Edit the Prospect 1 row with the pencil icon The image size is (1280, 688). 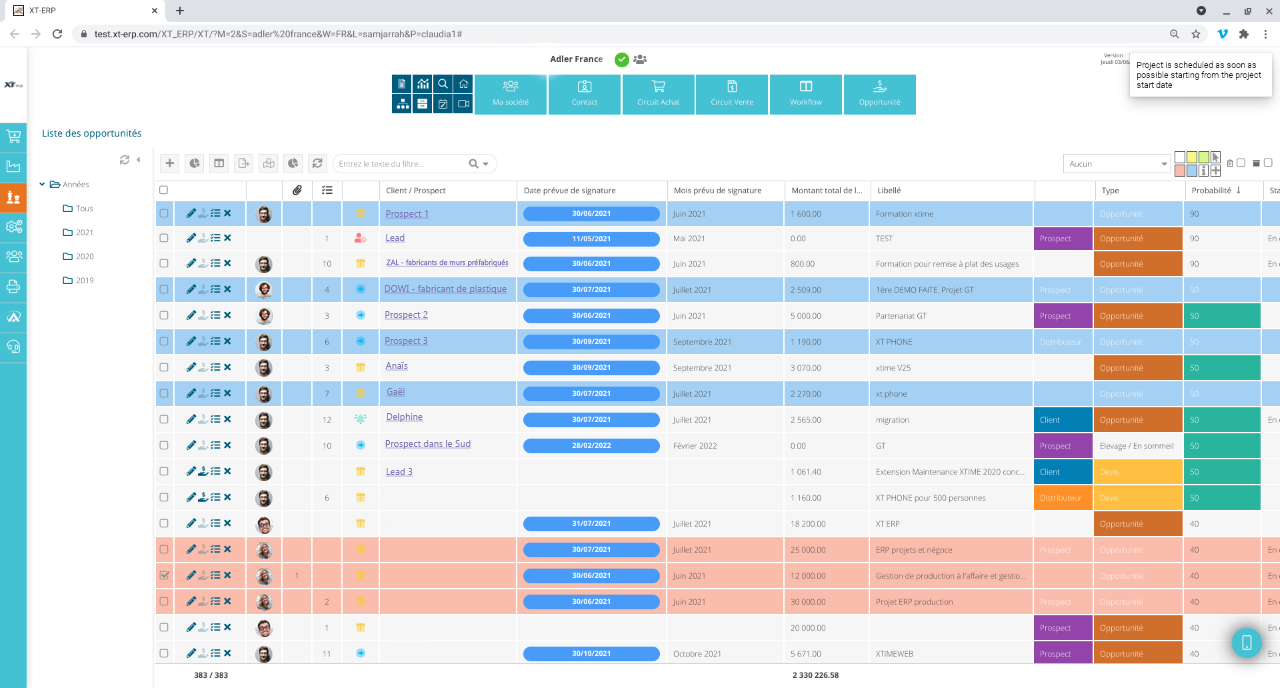(188, 213)
